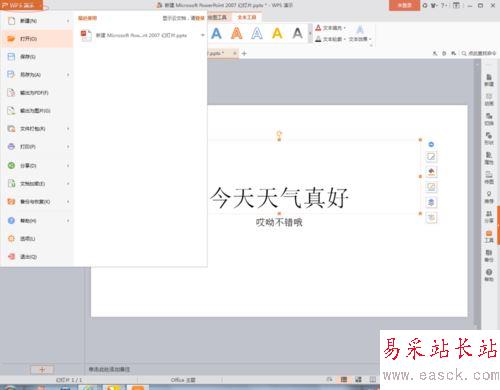Click the 未登录 login button in title bar
Viewport: 500px width, 390px height.
404,5
